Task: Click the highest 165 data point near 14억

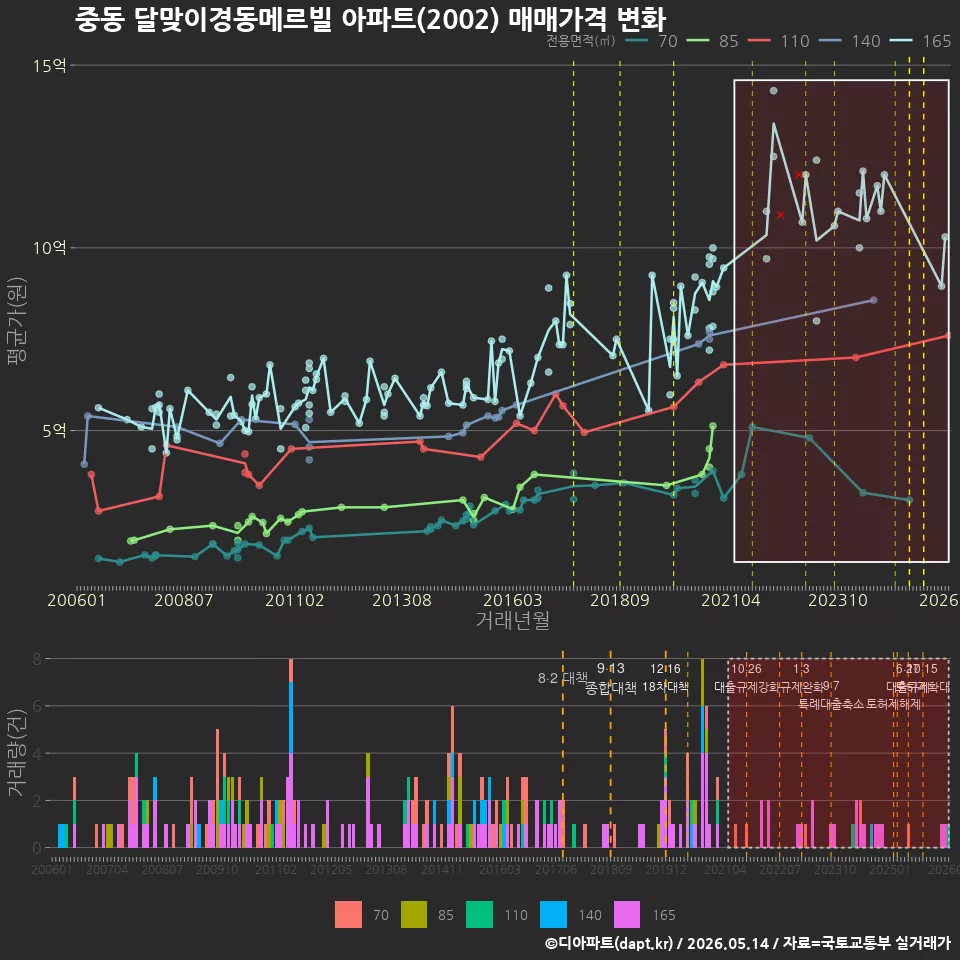Action: tap(773, 91)
